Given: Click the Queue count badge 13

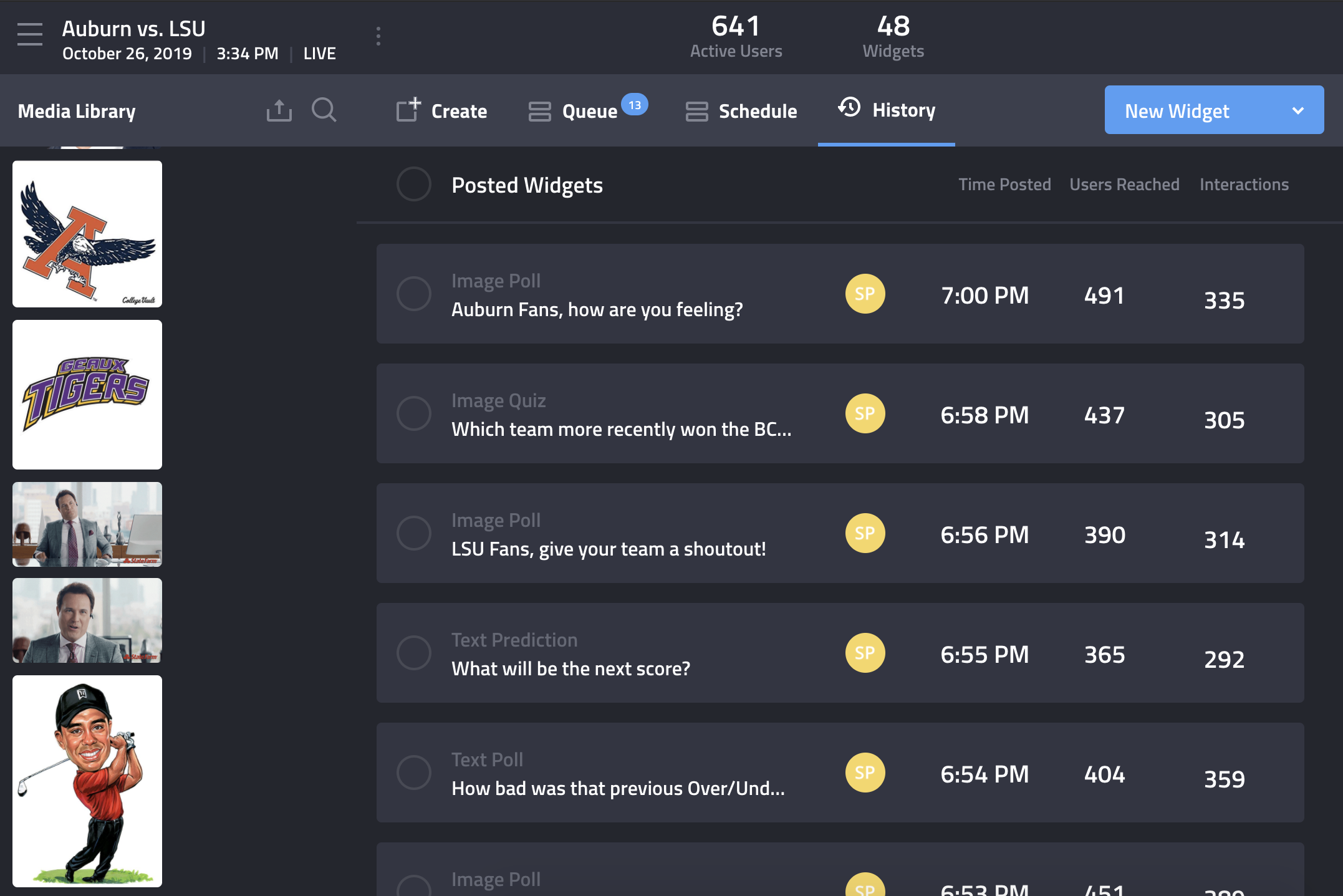Looking at the screenshot, I should click(x=634, y=105).
